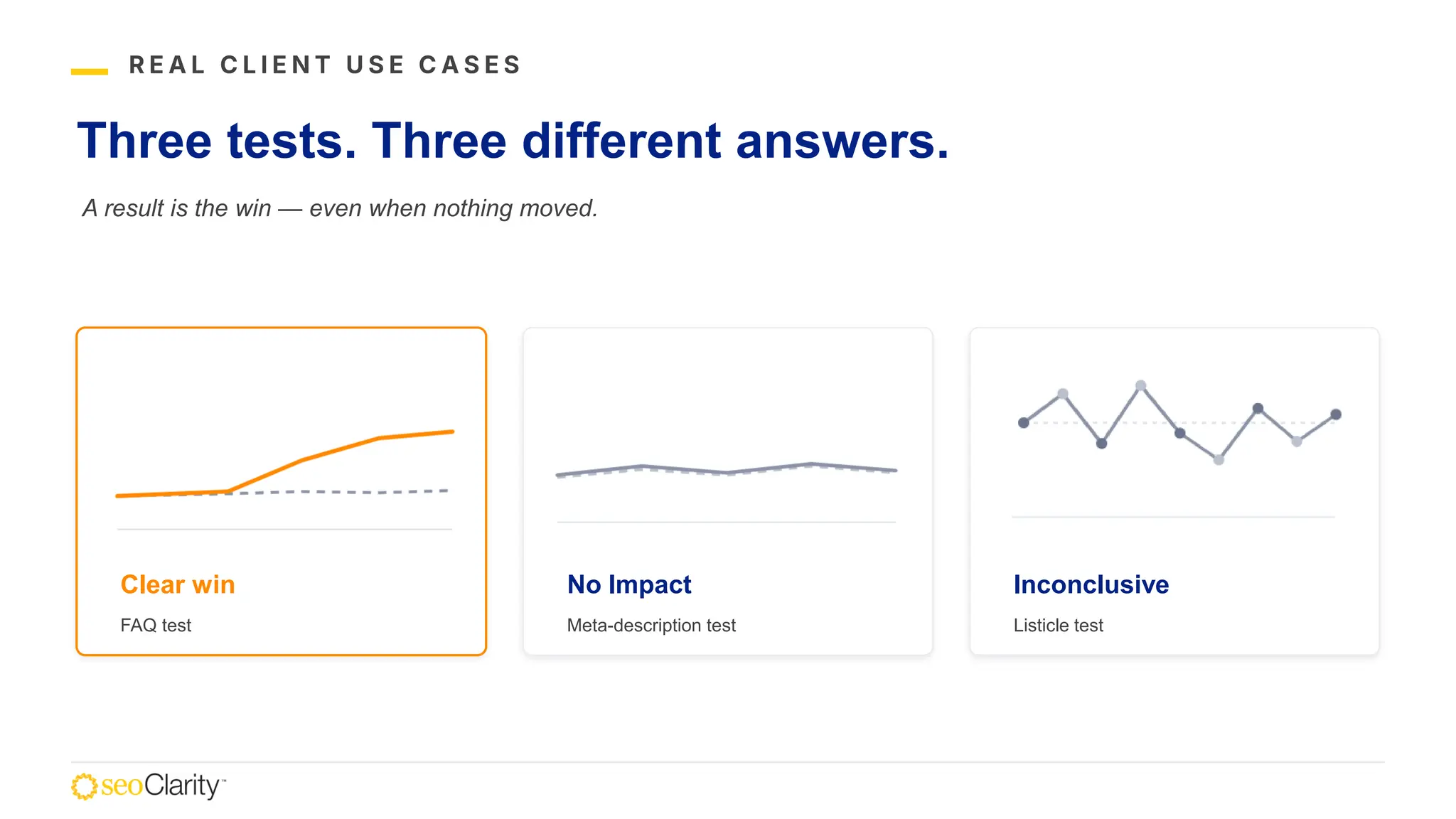Click the No Impact heading
This screenshot has width=1456, height=819.
629,584
